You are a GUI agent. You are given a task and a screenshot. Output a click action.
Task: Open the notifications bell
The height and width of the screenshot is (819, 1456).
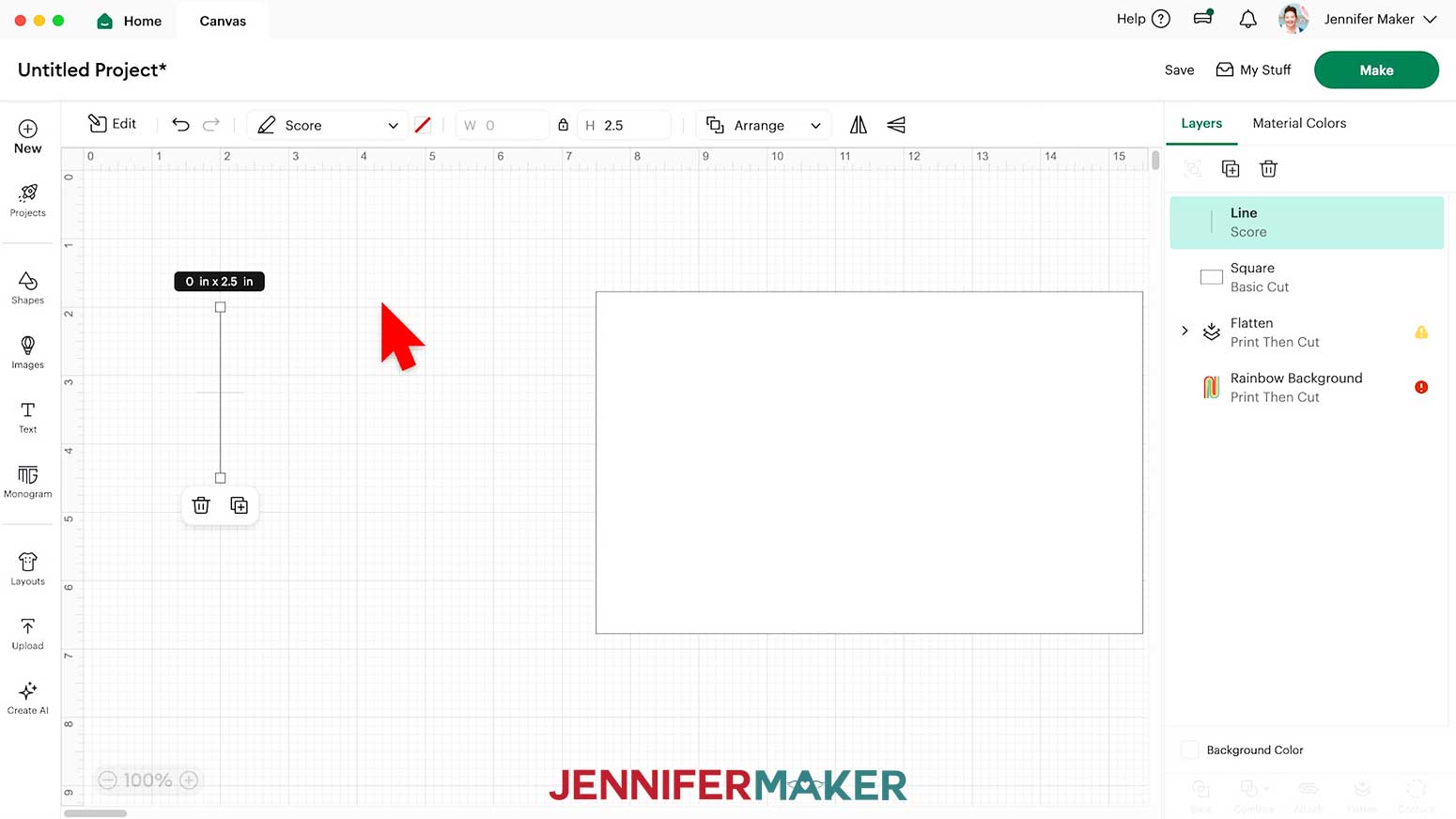(1247, 19)
